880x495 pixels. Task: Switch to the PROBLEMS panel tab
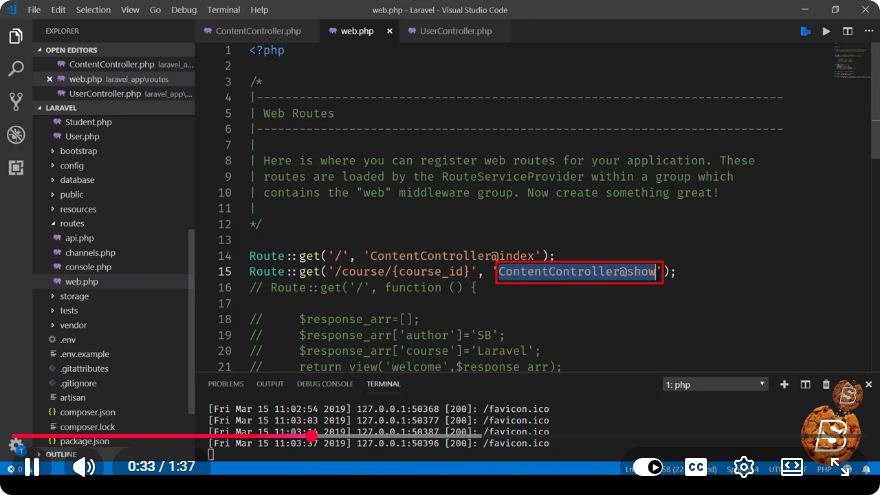coord(226,384)
